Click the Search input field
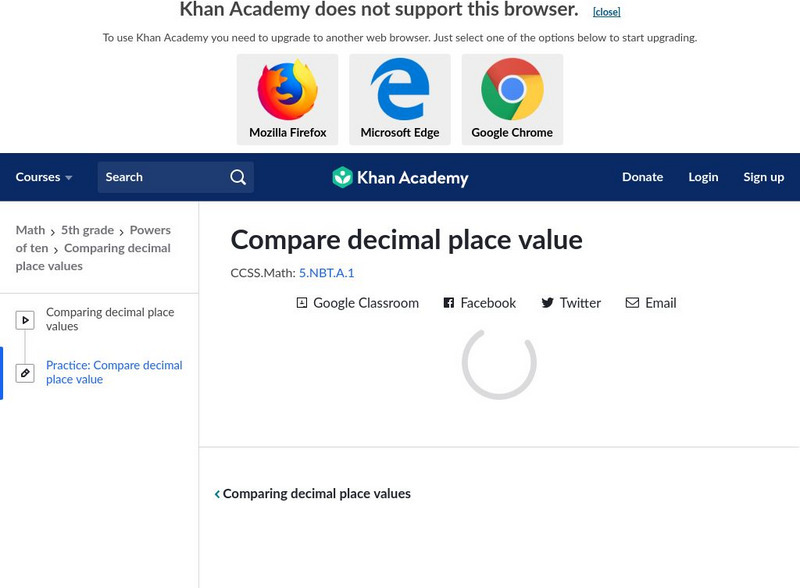Viewport: 800px width, 588px height. coord(160,177)
